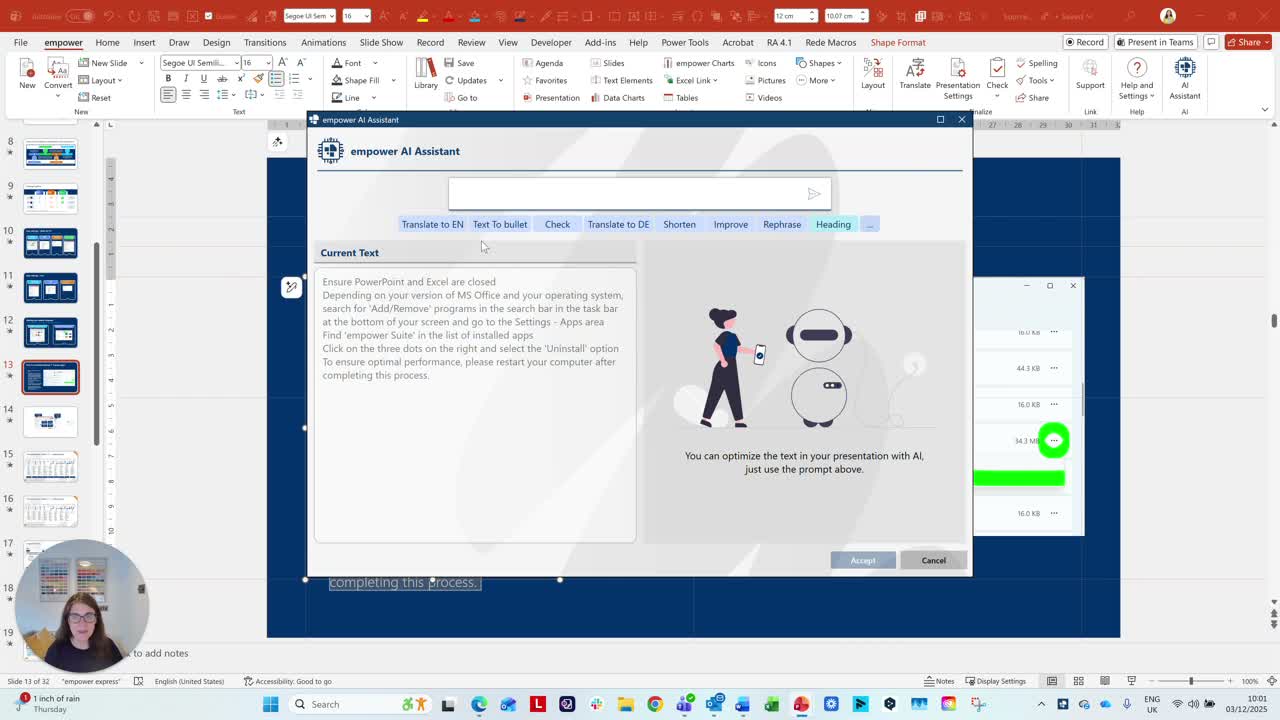Screen dimensions: 1280x720
Task: Toggle the bullet list button
Action: click(x=277, y=79)
